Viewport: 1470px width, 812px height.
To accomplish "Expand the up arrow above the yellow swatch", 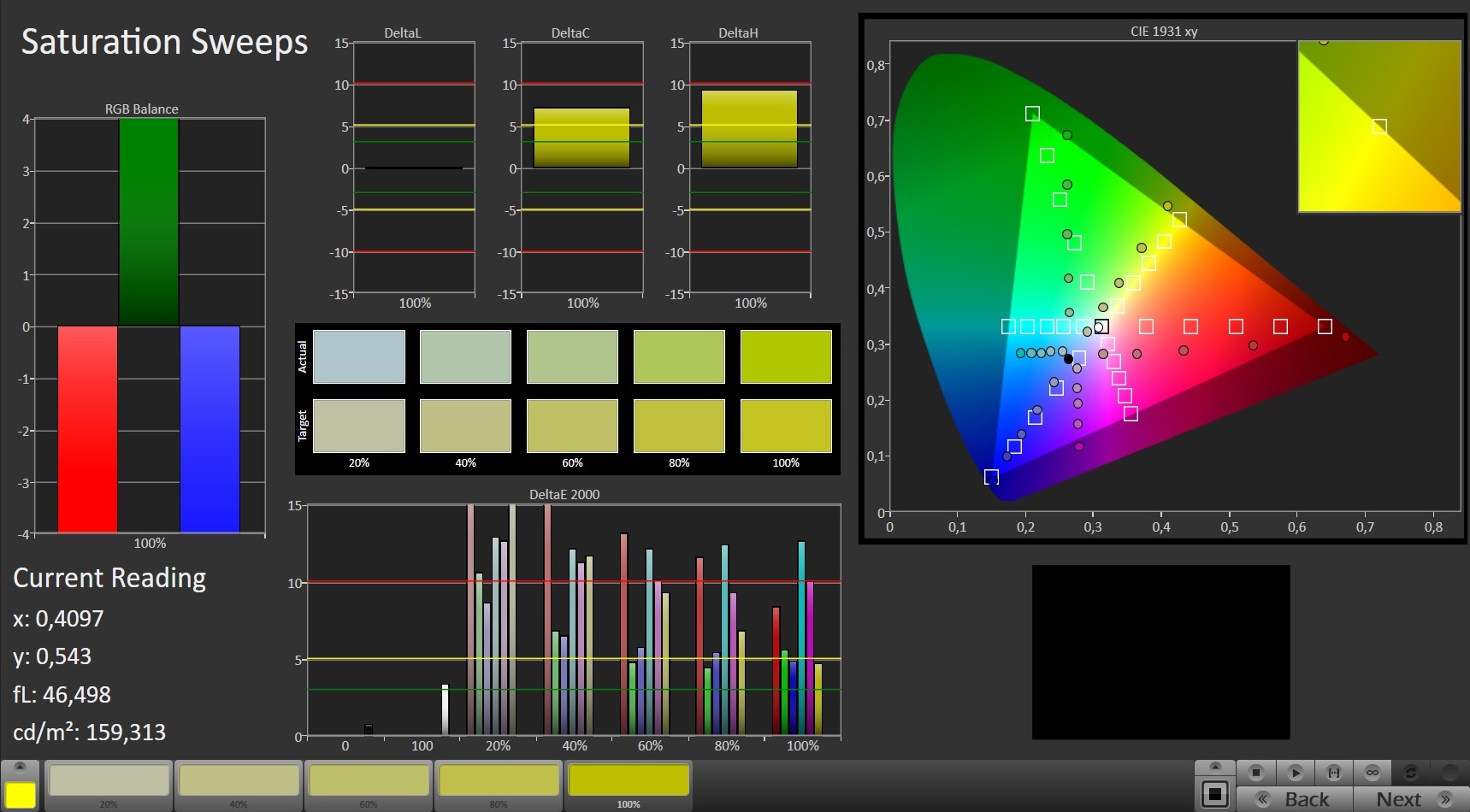I will coord(21,767).
